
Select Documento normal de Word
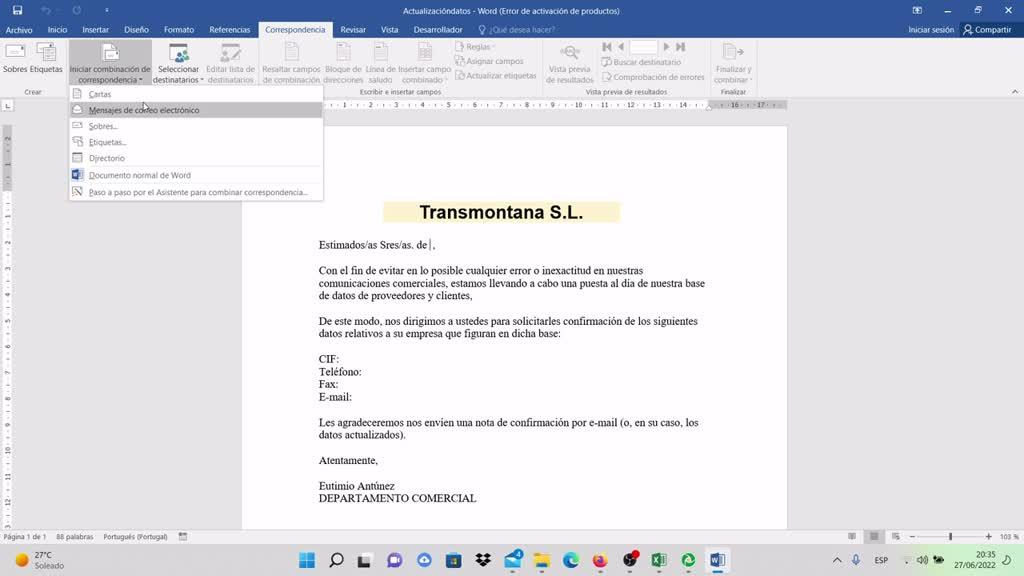[x=196, y=175]
